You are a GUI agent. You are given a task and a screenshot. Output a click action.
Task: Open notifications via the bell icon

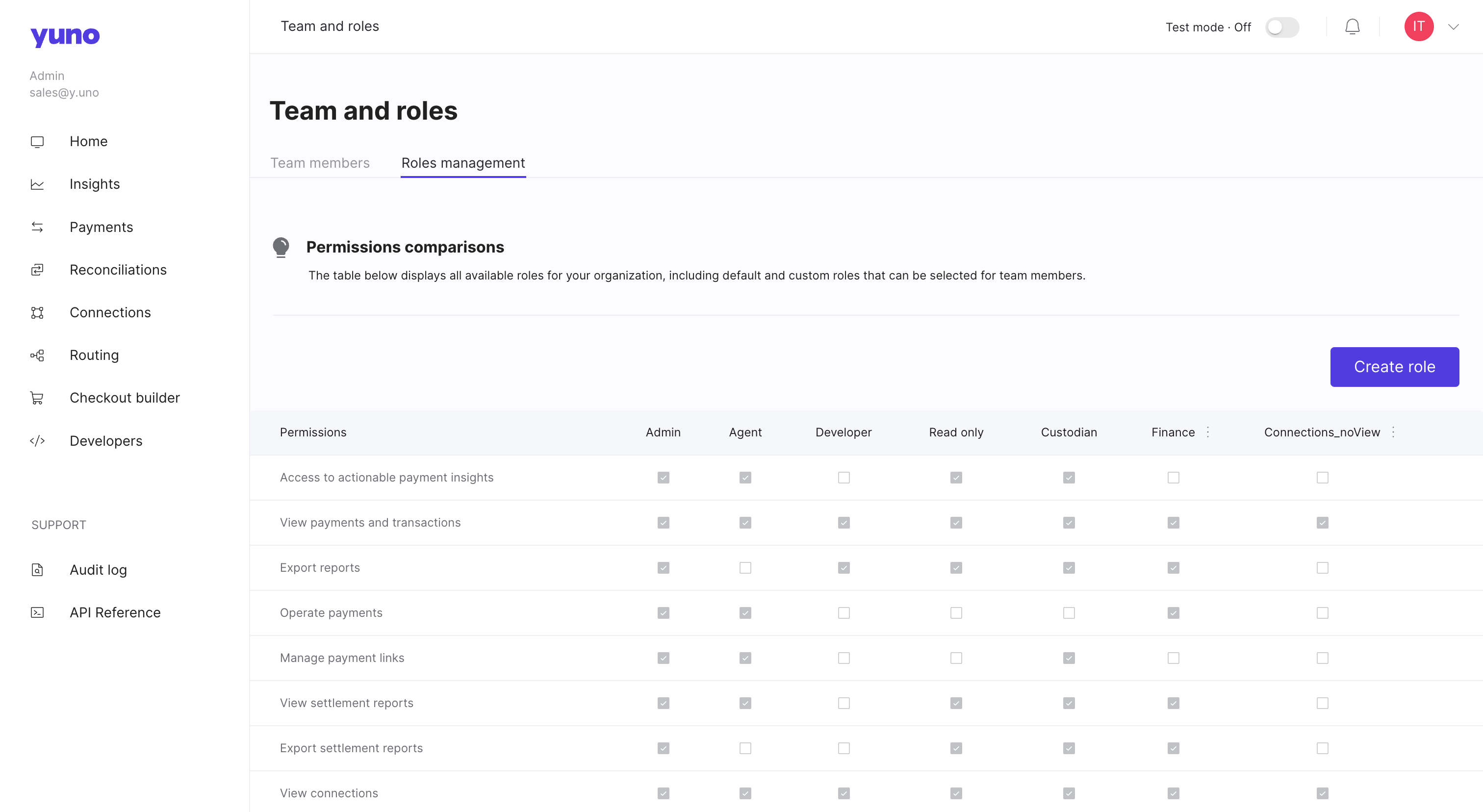click(1352, 27)
